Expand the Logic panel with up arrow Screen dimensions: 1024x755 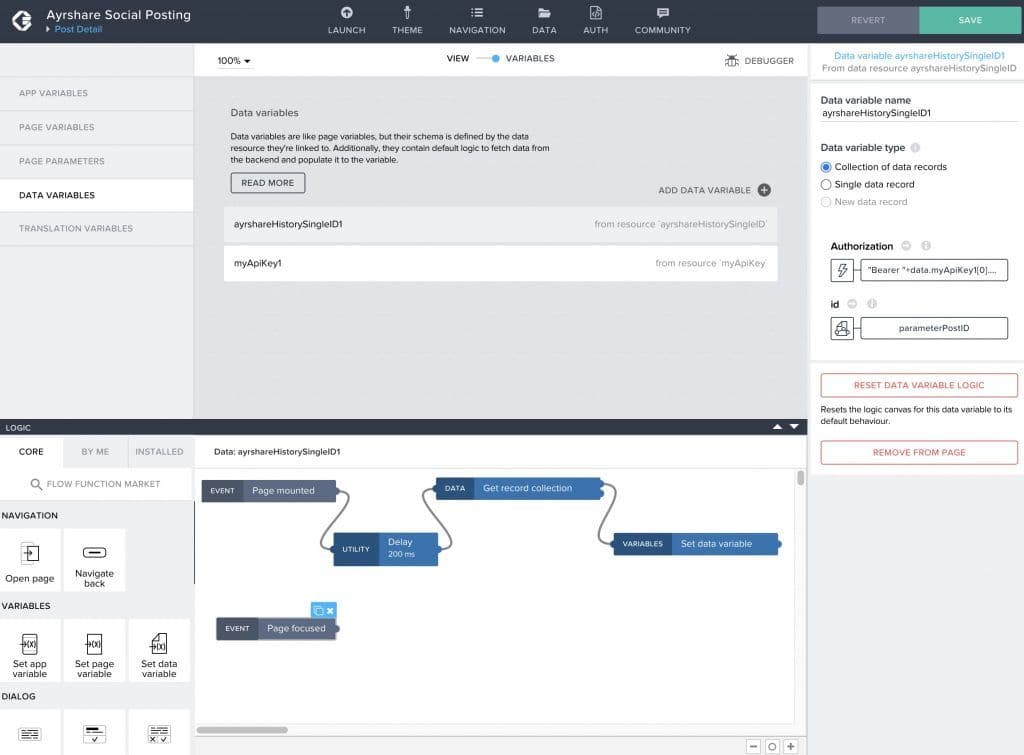(777, 426)
